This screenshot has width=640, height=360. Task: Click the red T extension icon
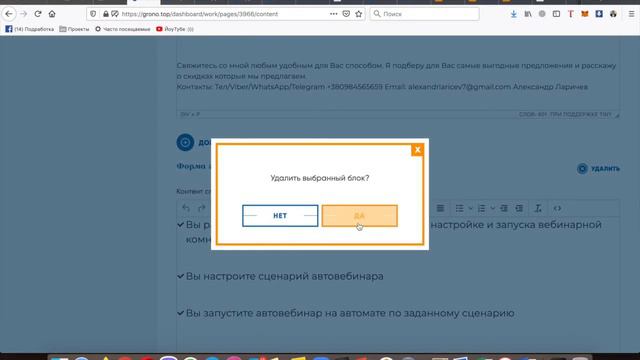tap(571, 14)
